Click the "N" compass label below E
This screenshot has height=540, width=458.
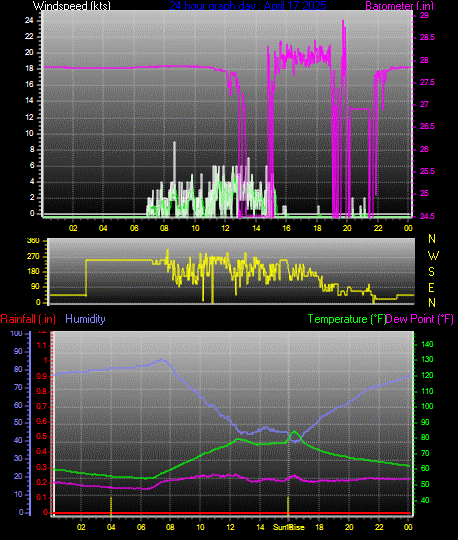(x=432, y=303)
